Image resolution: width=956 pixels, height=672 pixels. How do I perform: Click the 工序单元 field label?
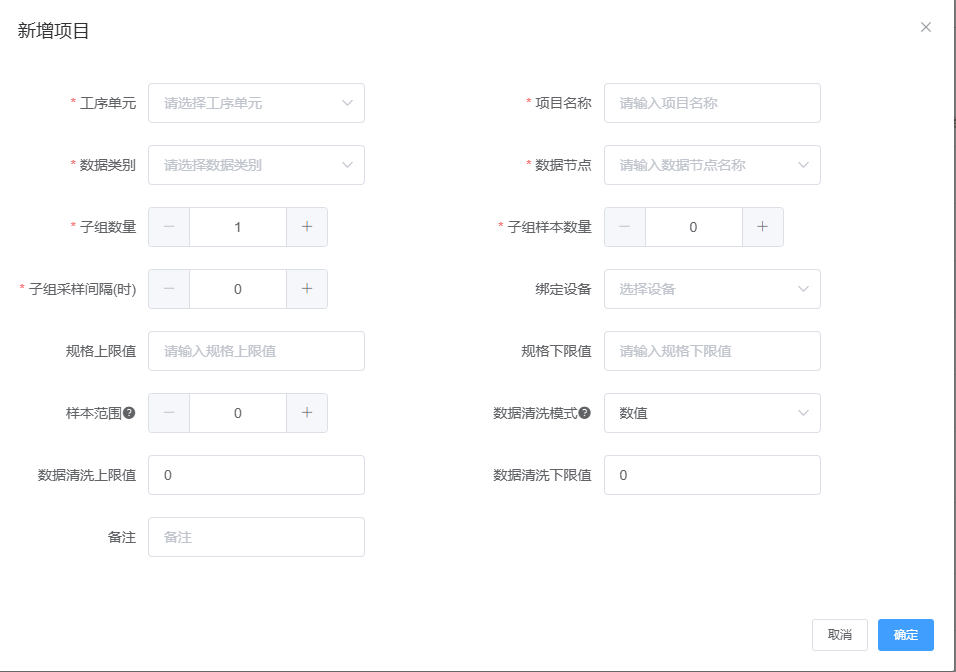[x=108, y=103]
